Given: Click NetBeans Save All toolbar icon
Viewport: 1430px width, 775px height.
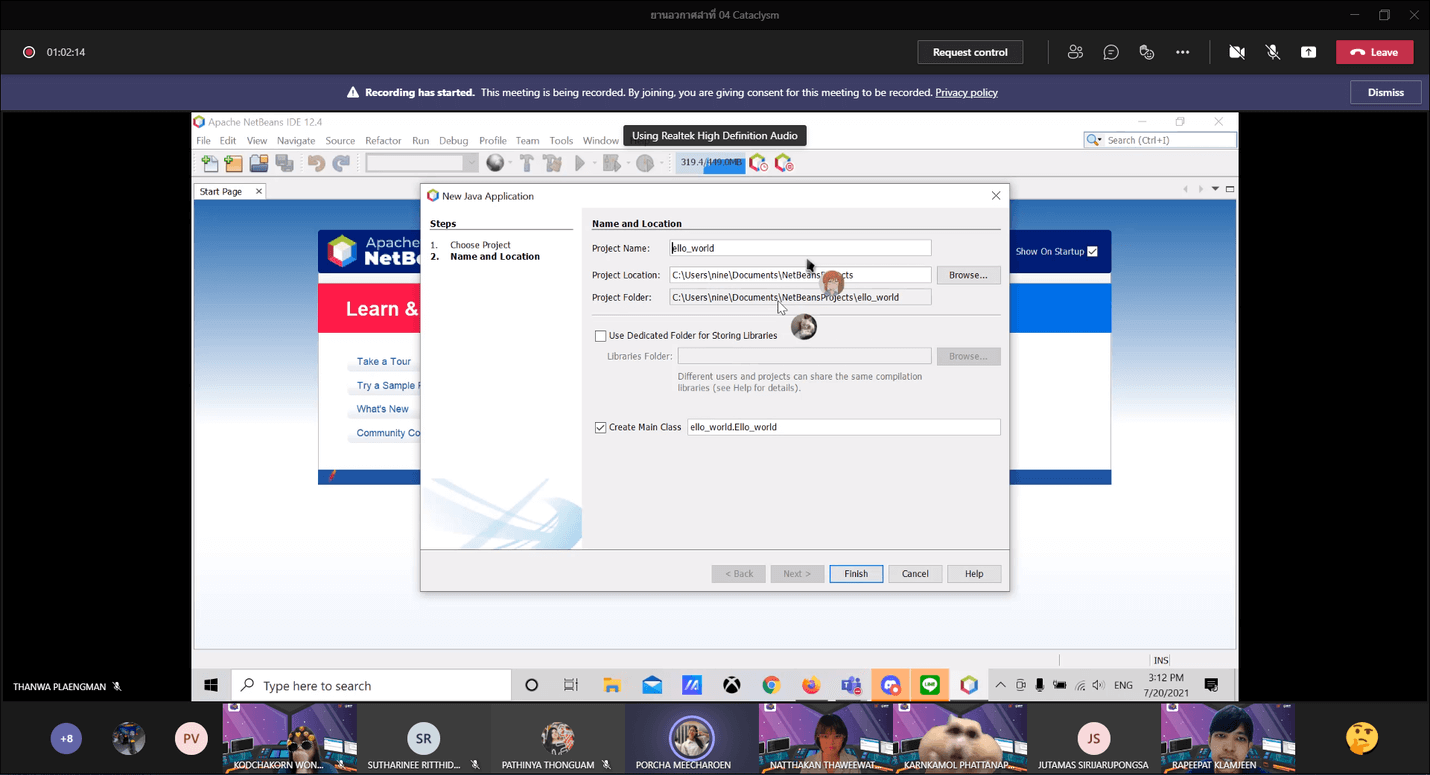Looking at the screenshot, I should click(x=284, y=163).
